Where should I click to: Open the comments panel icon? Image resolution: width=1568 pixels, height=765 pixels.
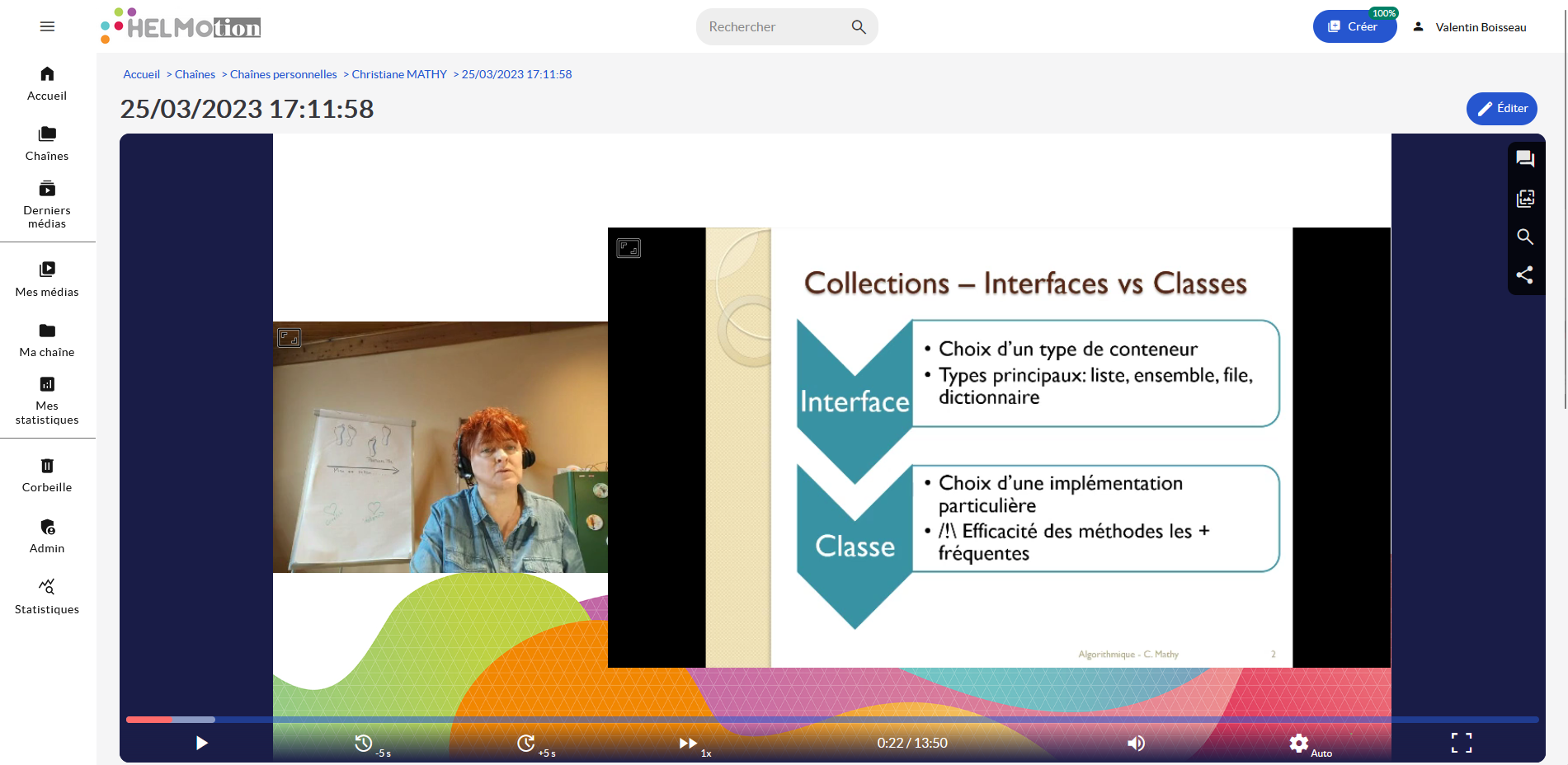[1525, 159]
